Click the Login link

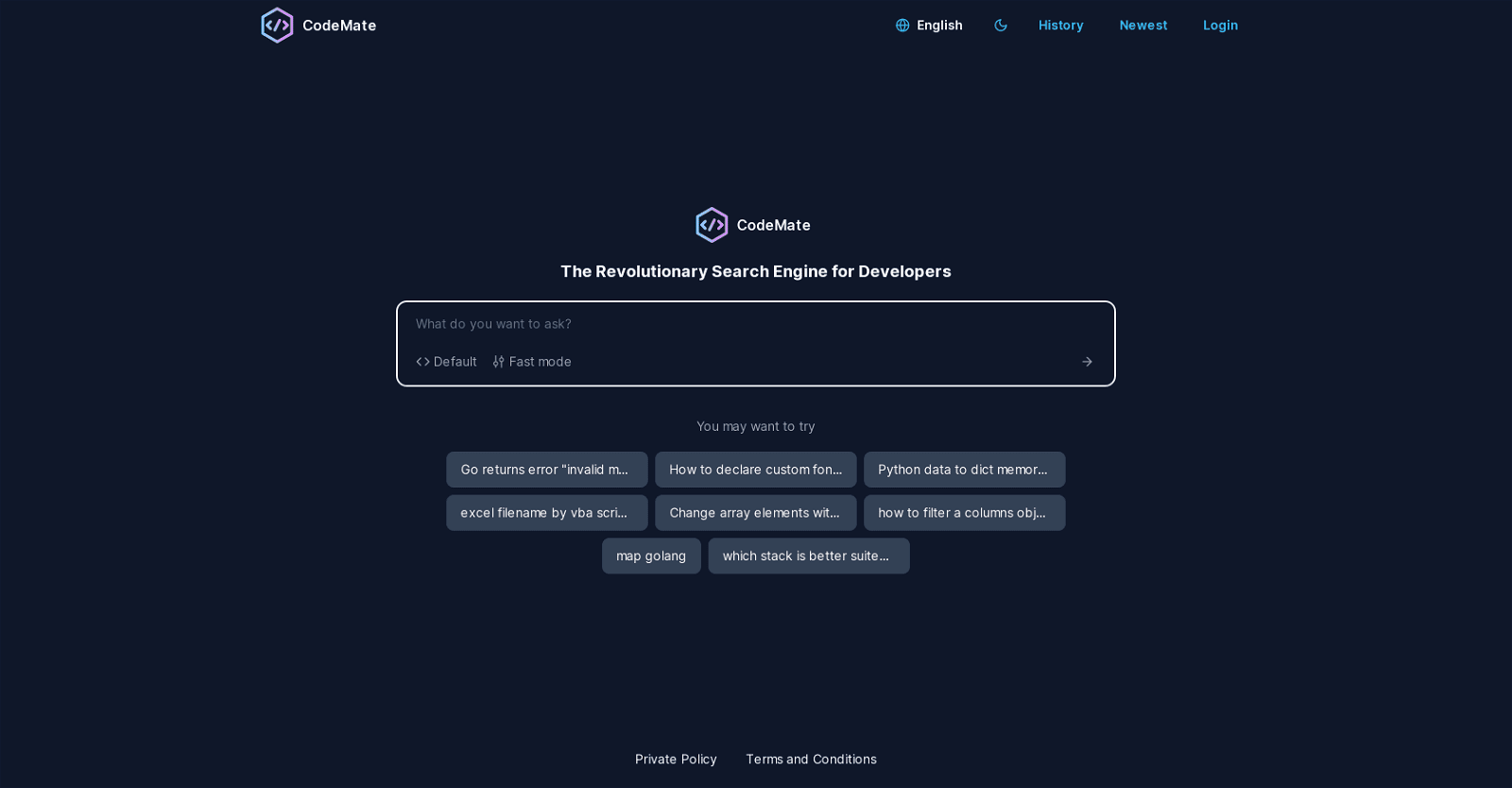(x=1220, y=26)
